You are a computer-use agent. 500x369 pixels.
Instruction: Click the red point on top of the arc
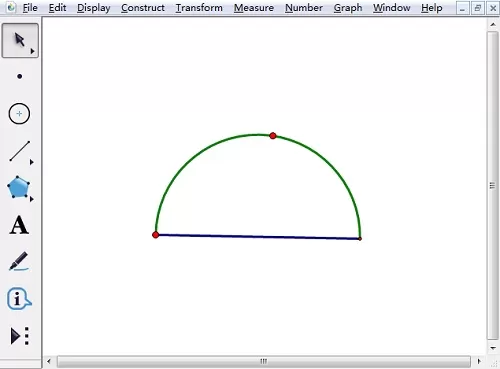(273, 136)
